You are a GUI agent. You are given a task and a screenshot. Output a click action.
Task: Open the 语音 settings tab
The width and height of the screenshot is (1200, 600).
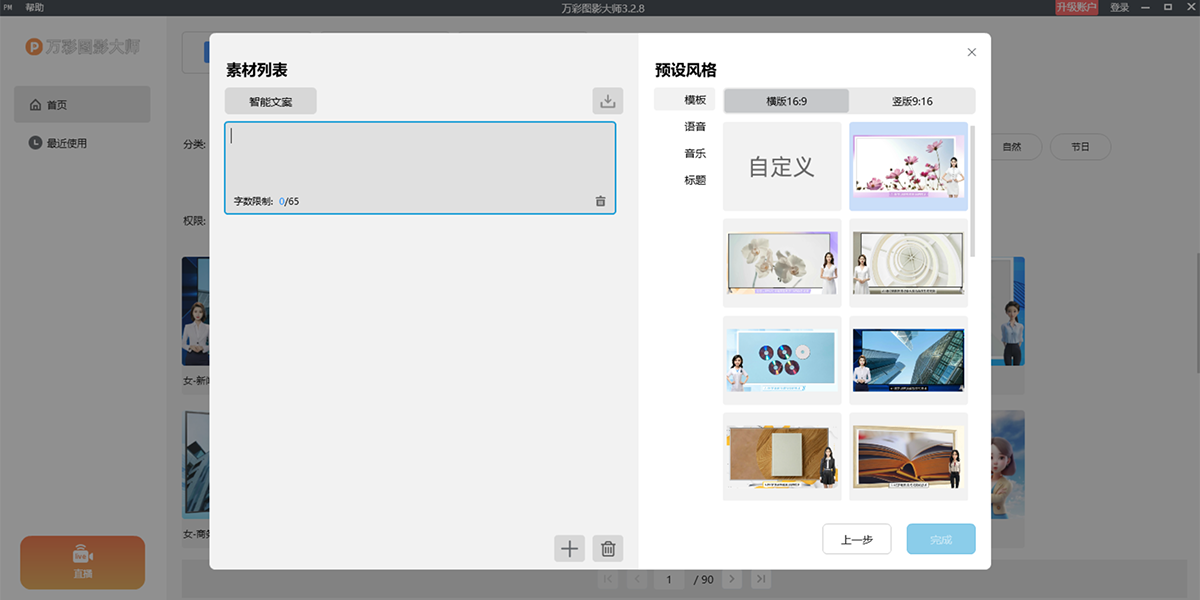point(695,127)
